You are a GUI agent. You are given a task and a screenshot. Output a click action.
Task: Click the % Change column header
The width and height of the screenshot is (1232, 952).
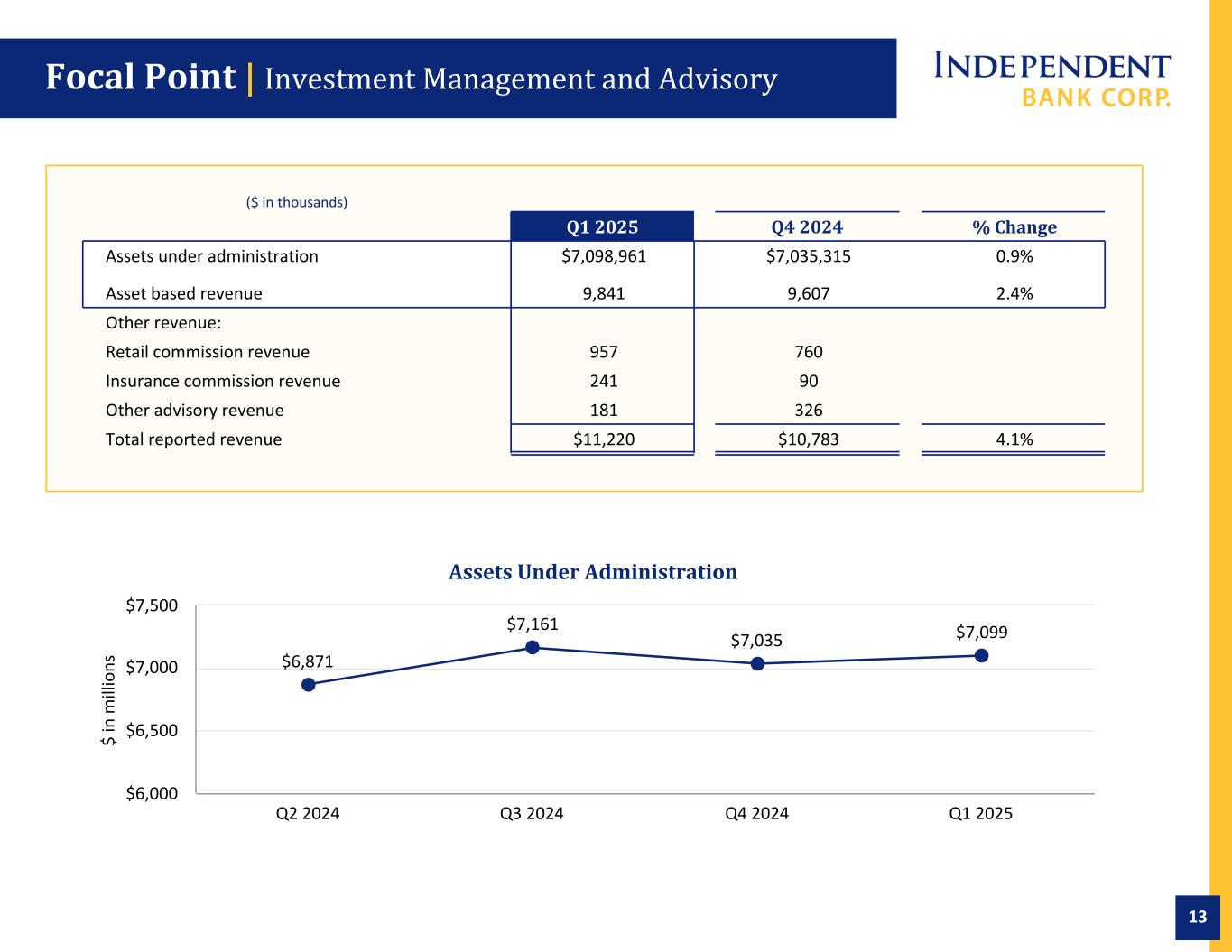(1014, 226)
